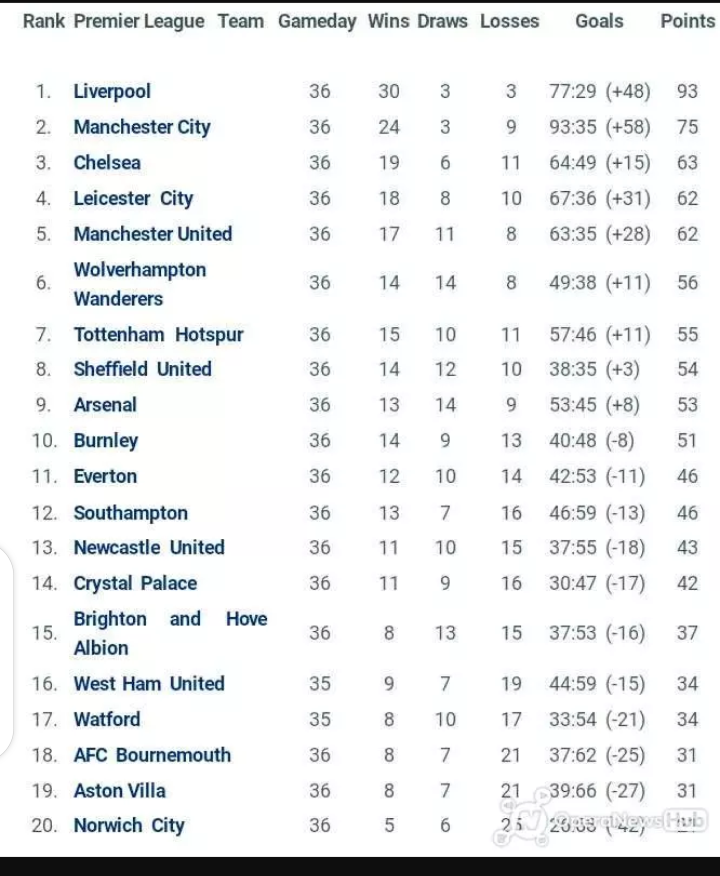
Task: Open Brighton and Hove Albion link
Action: point(170,633)
